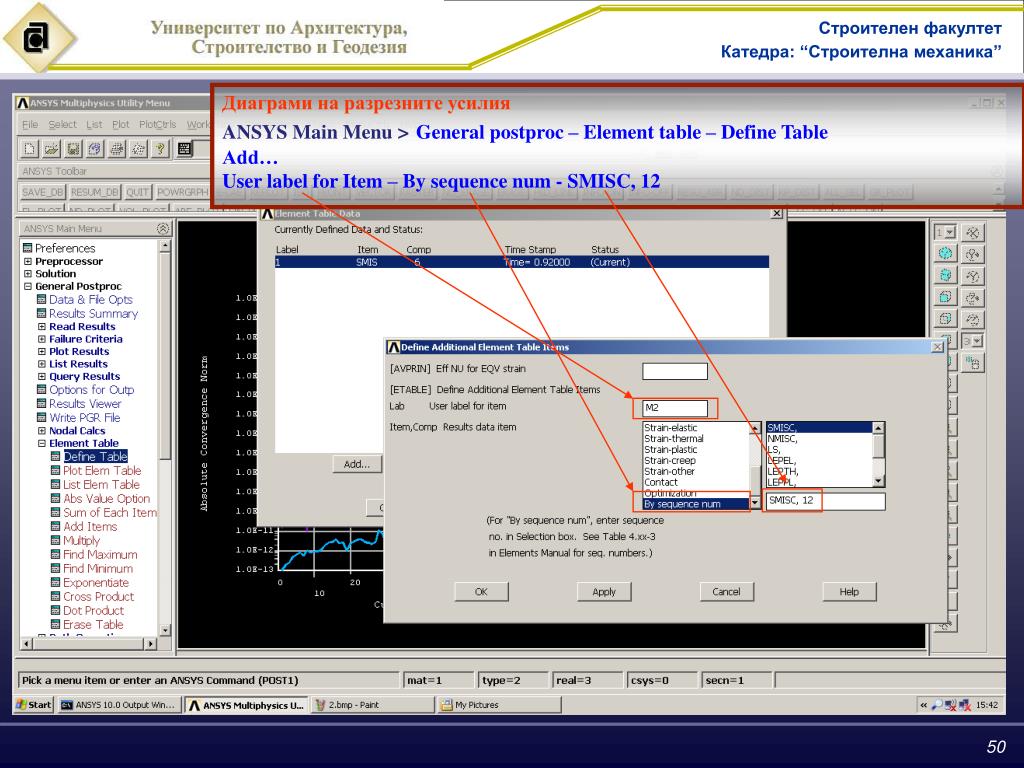This screenshot has width=1024, height=768.
Task: Expand the Nodal Calcs node
Action: 42,430
